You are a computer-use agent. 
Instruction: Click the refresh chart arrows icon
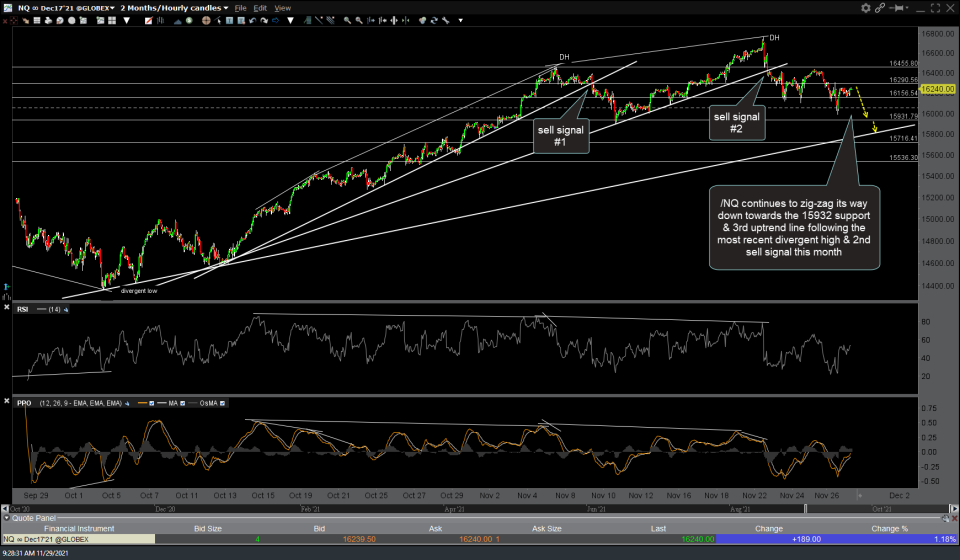pos(434,20)
